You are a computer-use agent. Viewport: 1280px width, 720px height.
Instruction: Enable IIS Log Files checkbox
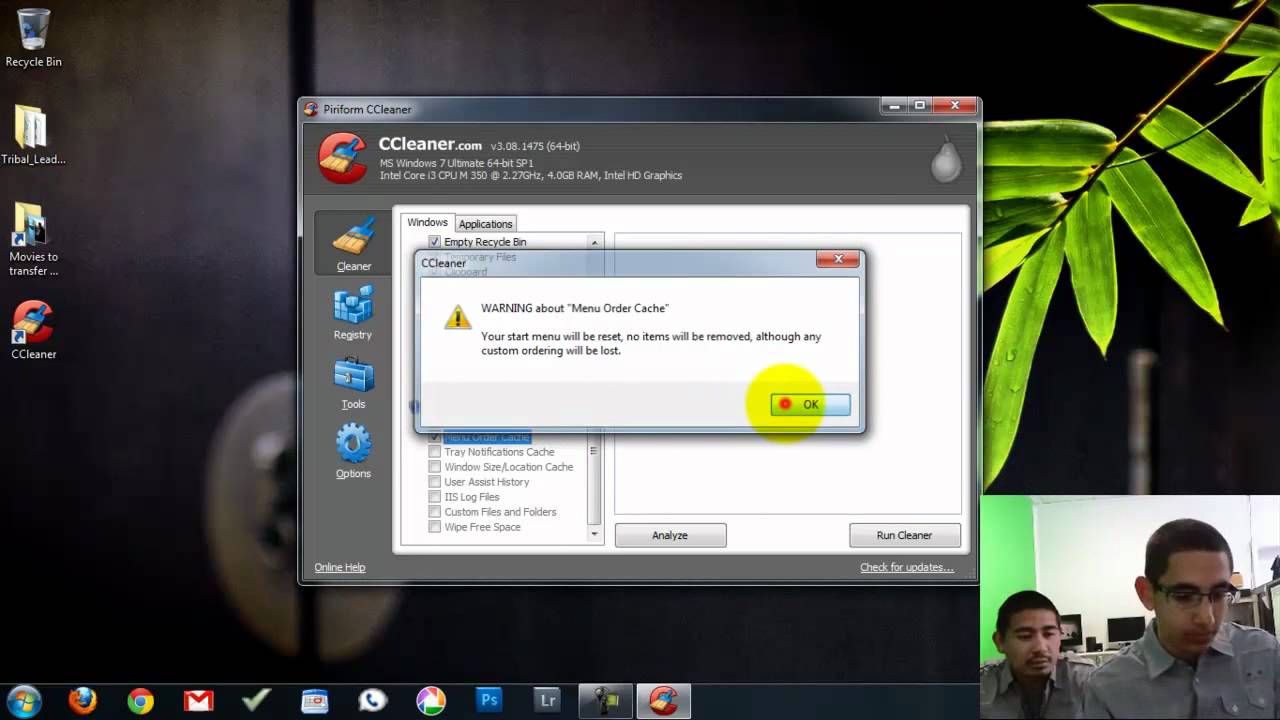pos(434,497)
